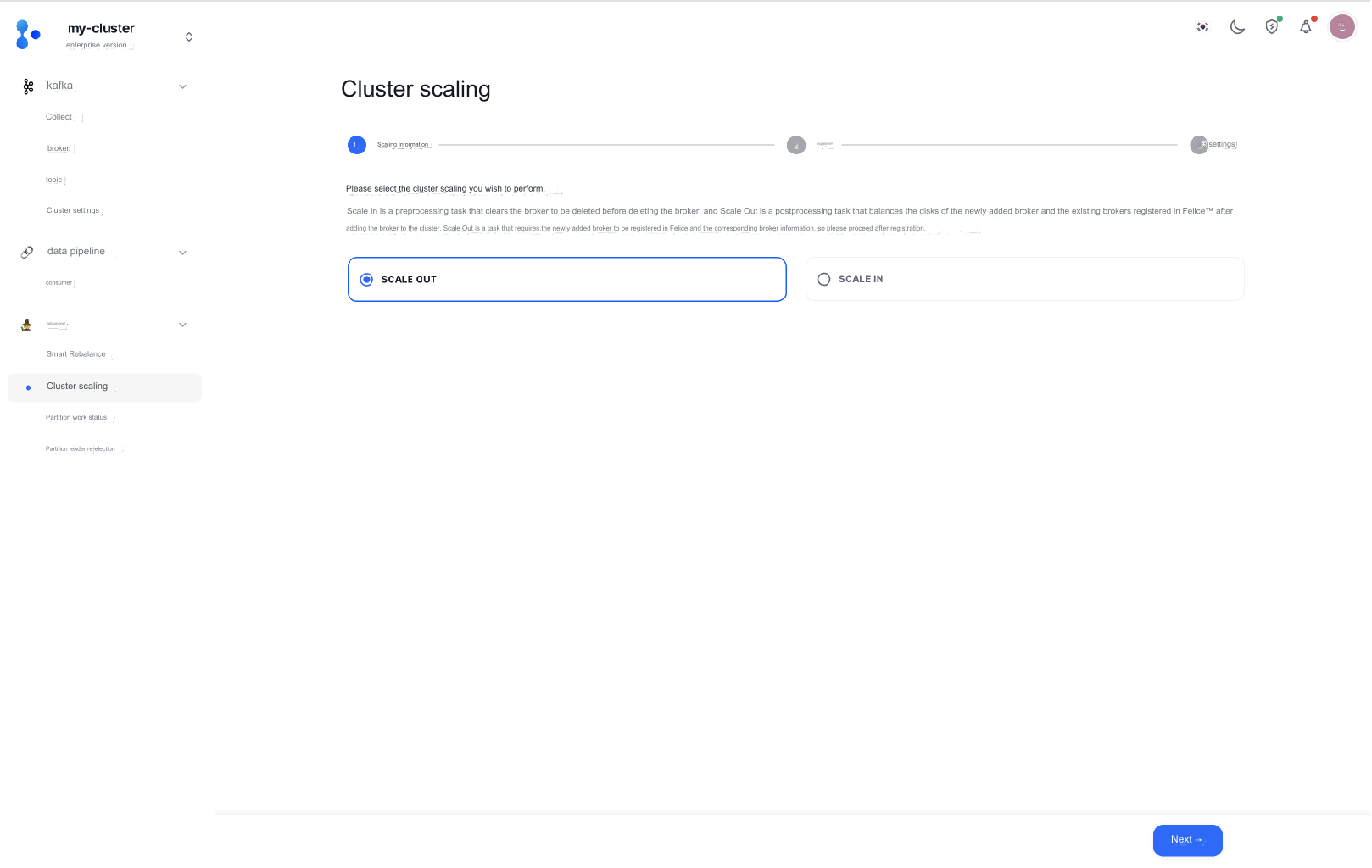Image resolution: width=1372 pixels, height=868 pixels.
Task: Collapse the data pipeline section chevron
Action: coord(182,252)
